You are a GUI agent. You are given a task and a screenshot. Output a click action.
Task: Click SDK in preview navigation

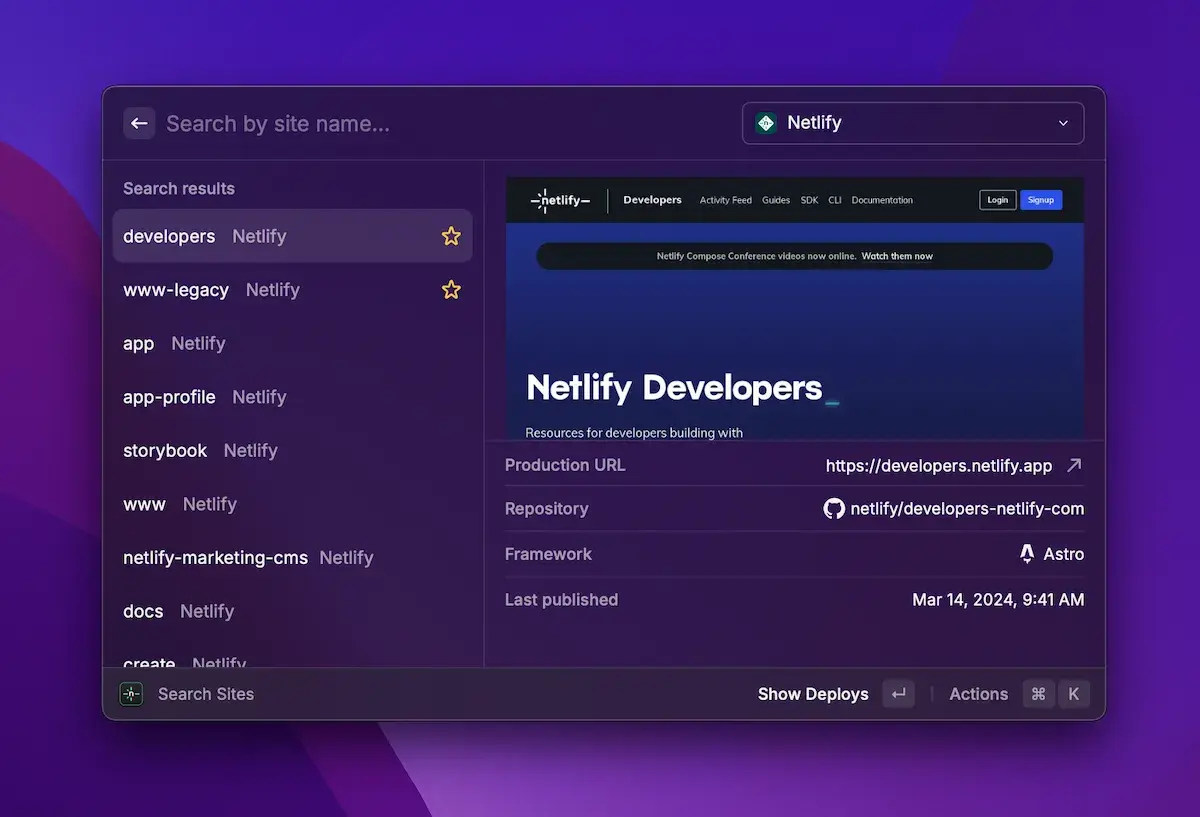point(809,200)
